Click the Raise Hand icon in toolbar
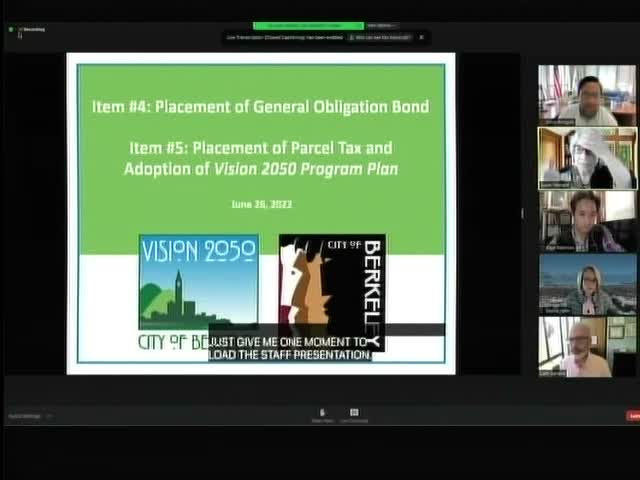 click(x=322, y=415)
